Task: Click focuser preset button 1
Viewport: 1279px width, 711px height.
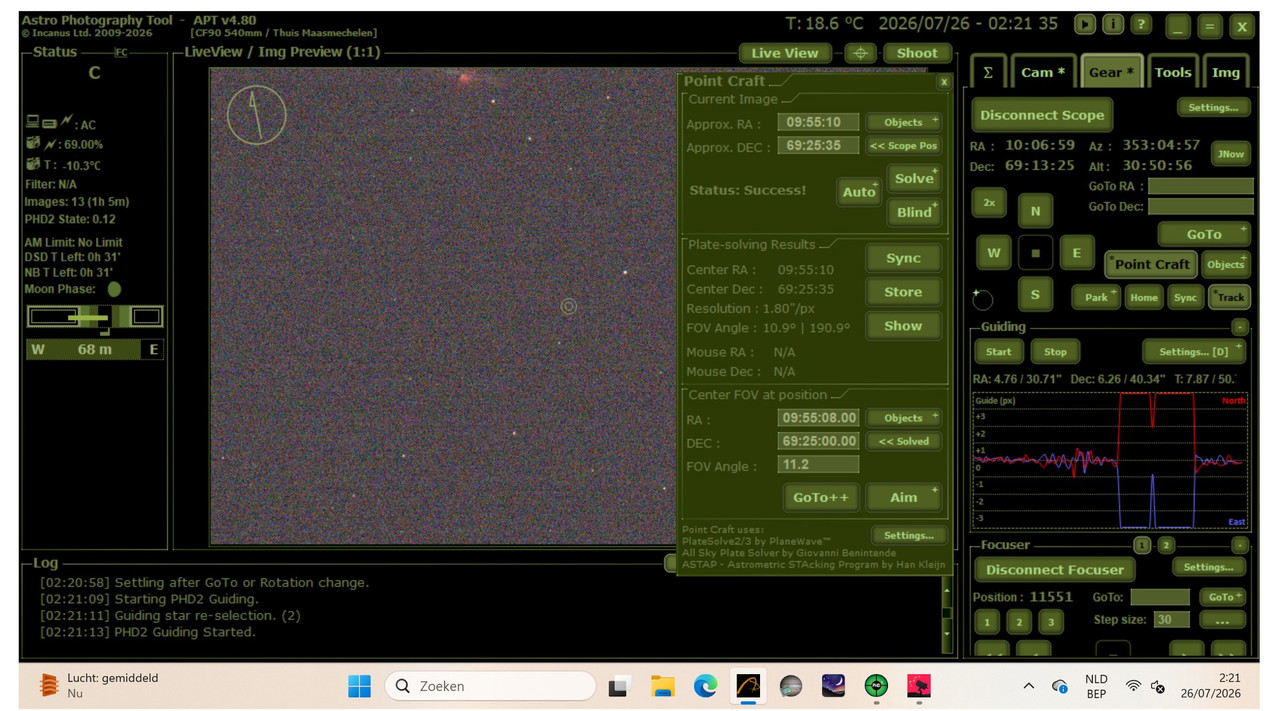Action: pyautogui.click(x=987, y=622)
